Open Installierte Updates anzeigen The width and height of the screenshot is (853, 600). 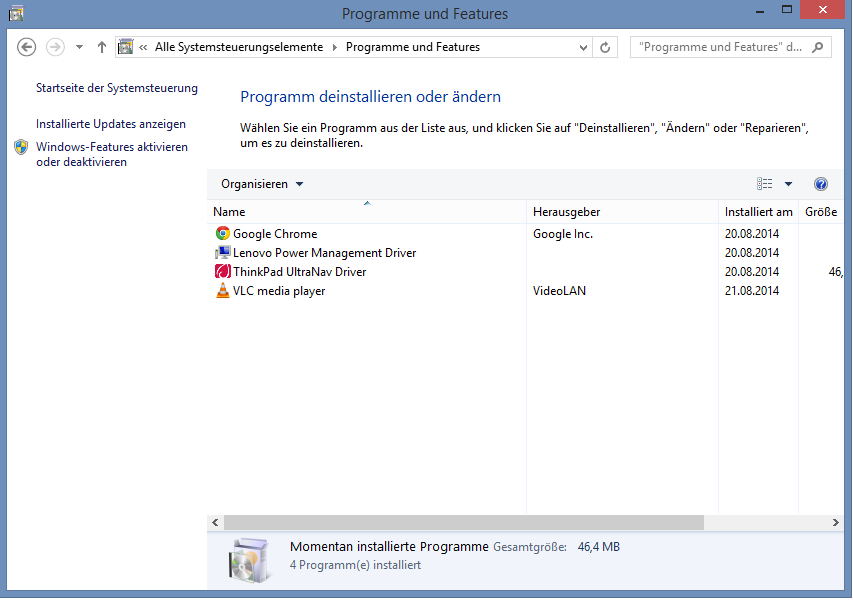click(x=110, y=124)
